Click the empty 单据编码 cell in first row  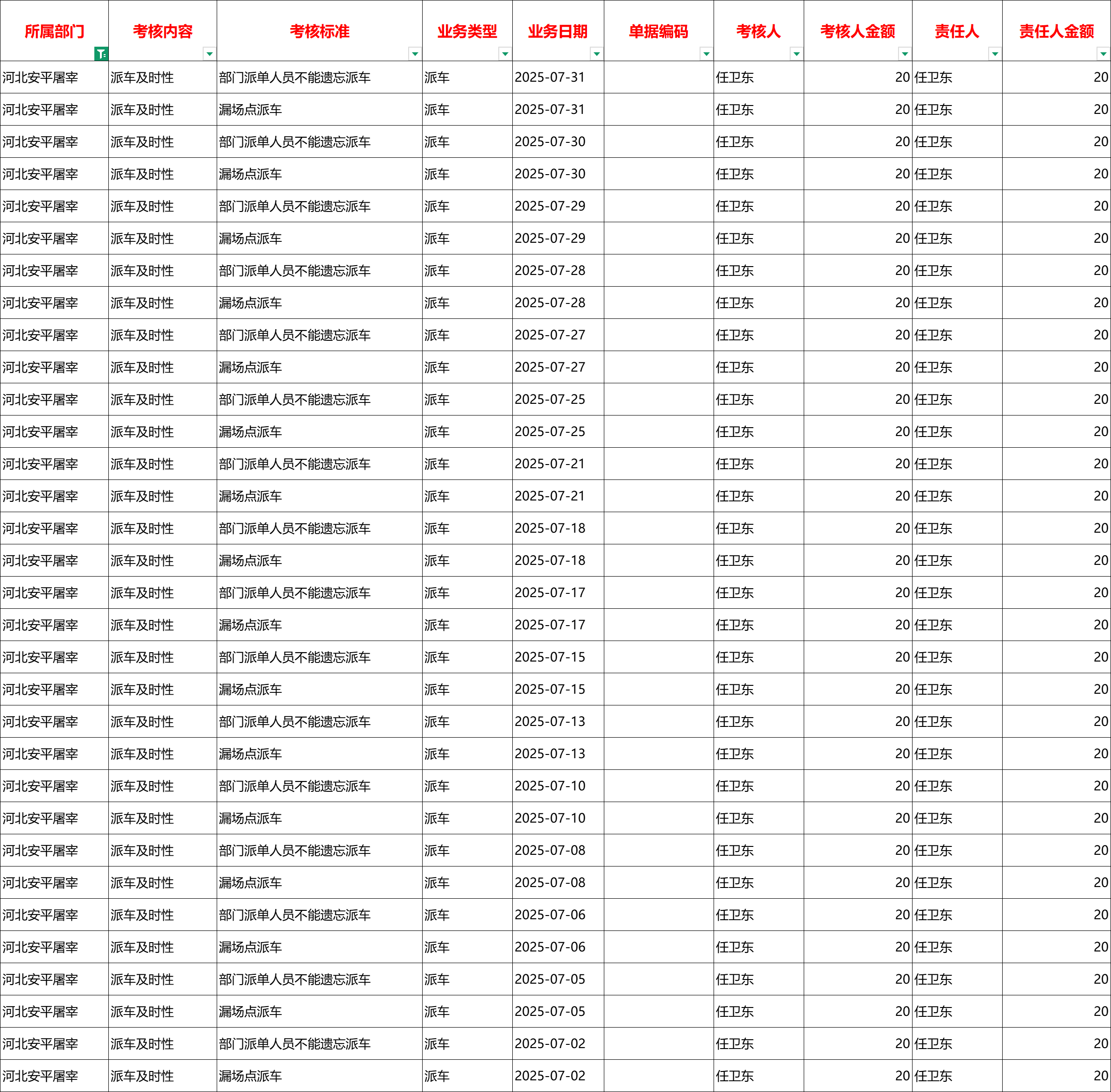tap(658, 77)
